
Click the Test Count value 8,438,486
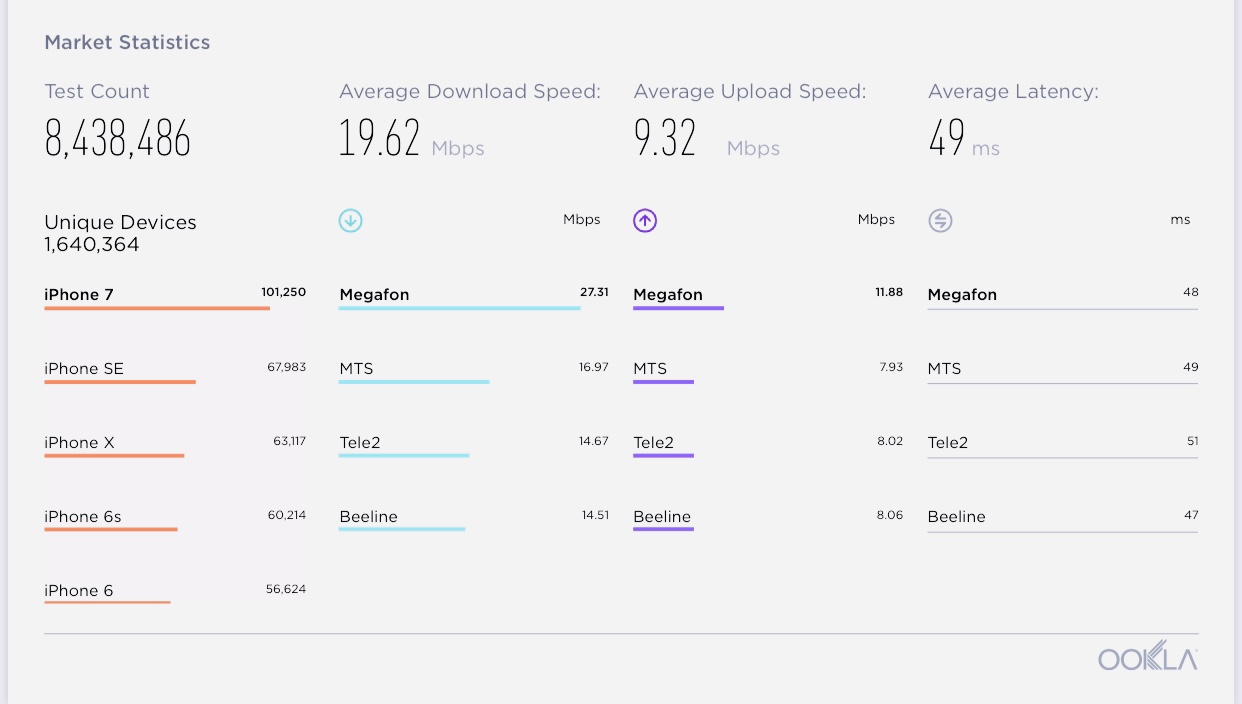(118, 139)
